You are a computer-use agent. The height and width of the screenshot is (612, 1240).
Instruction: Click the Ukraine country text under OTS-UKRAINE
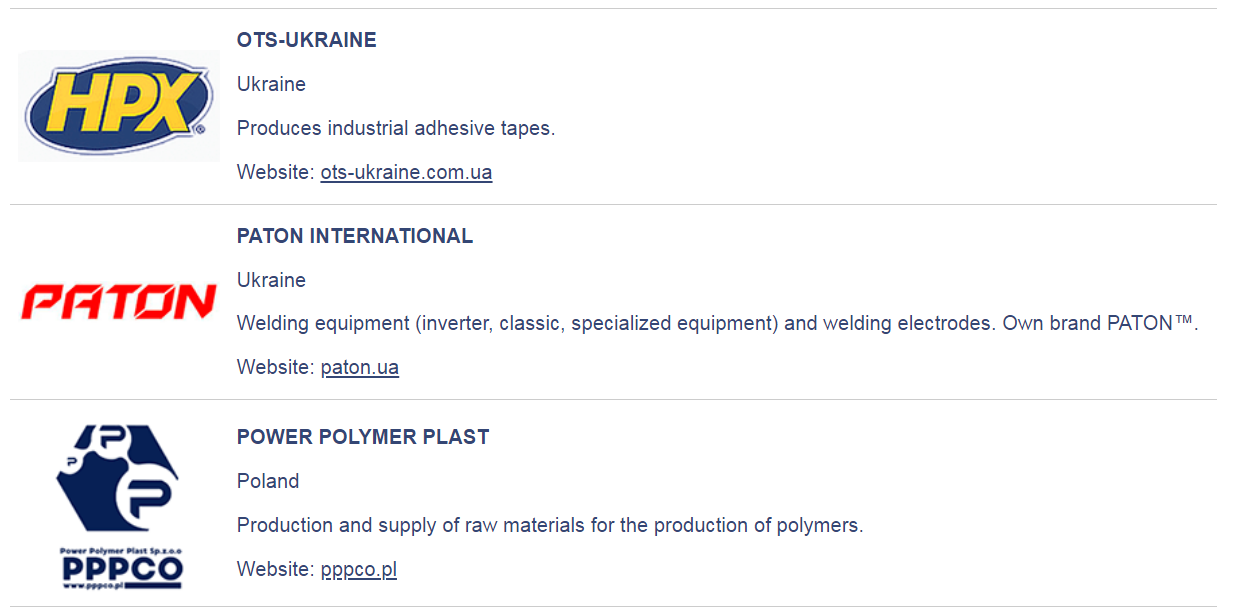271,84
